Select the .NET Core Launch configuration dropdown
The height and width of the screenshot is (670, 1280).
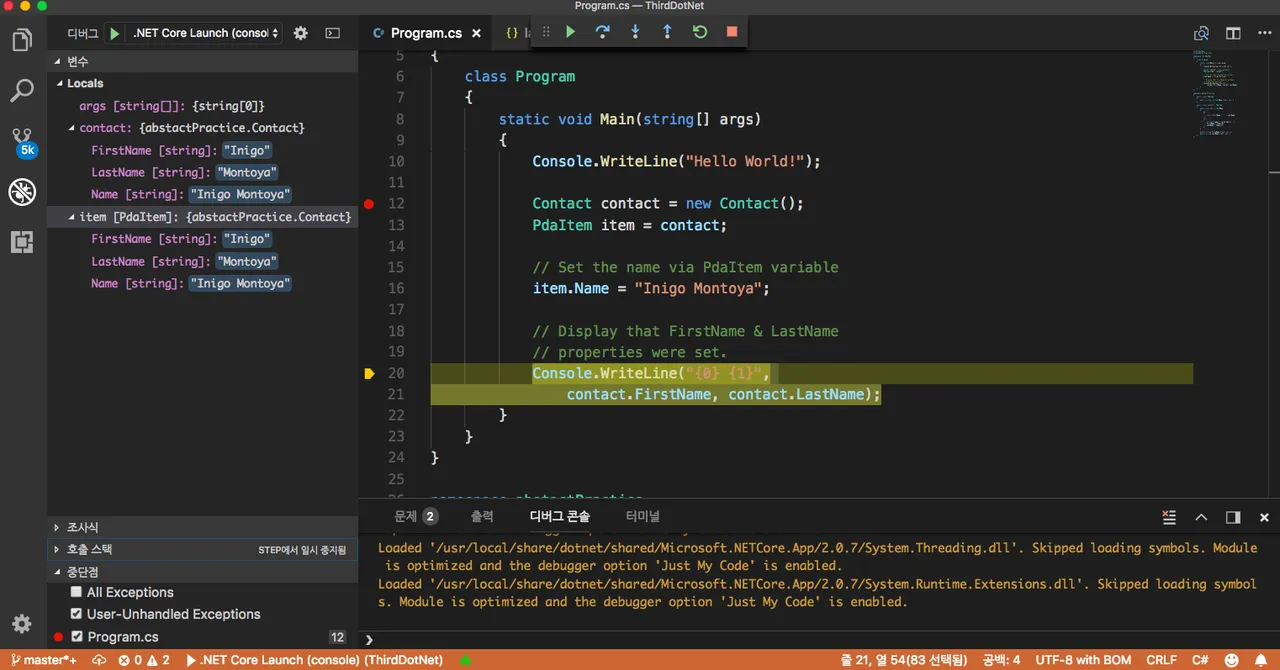point(206,33)
